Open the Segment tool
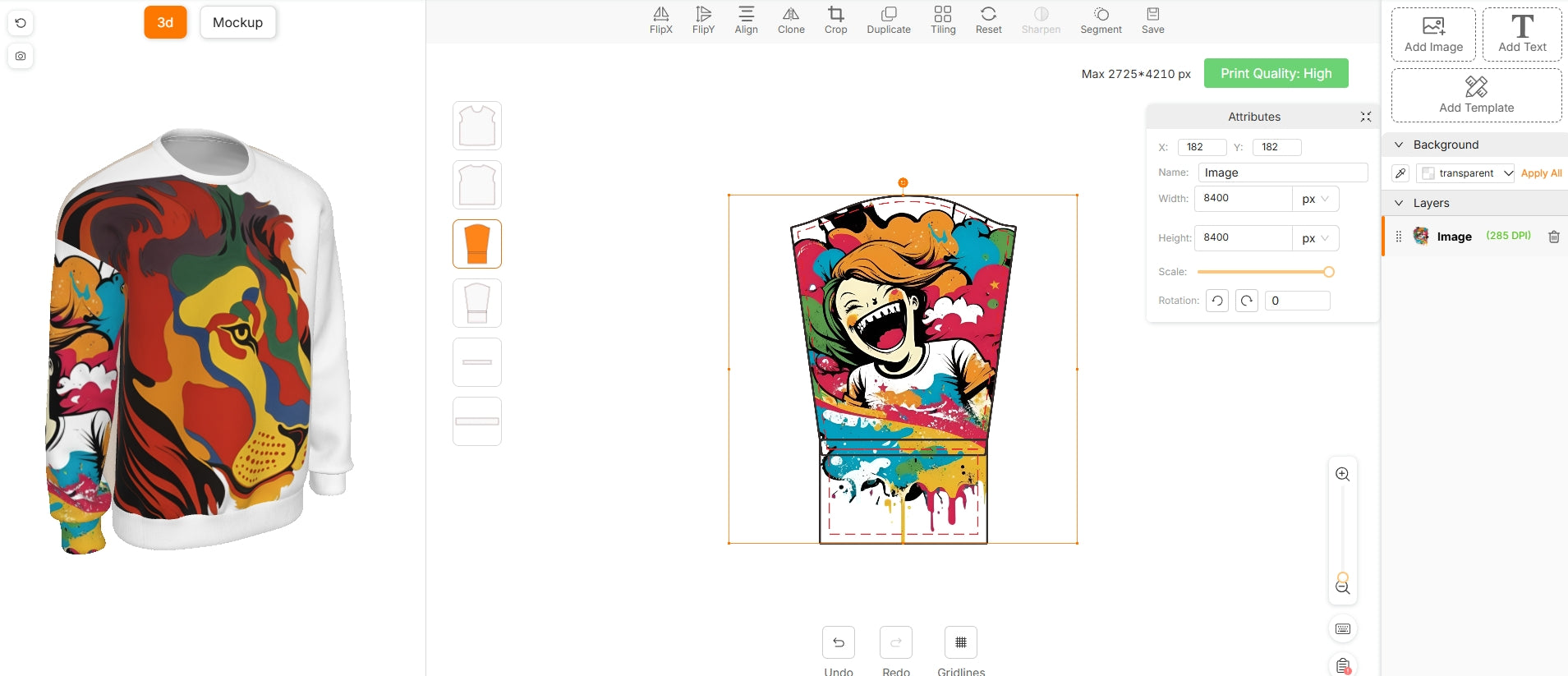 point(1101,21)
